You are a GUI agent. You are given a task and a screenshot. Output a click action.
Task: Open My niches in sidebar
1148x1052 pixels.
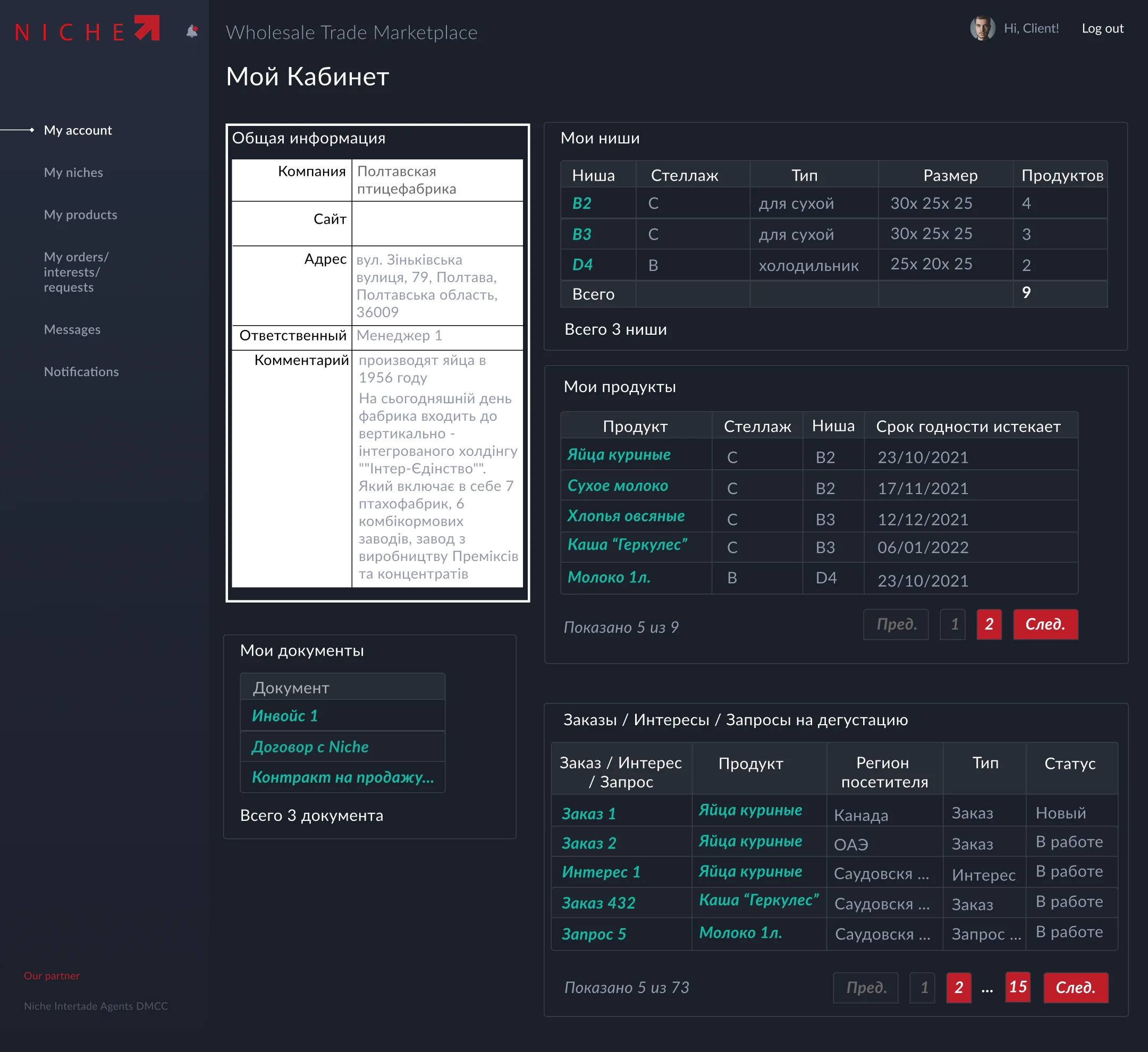[x=73, y=173]
